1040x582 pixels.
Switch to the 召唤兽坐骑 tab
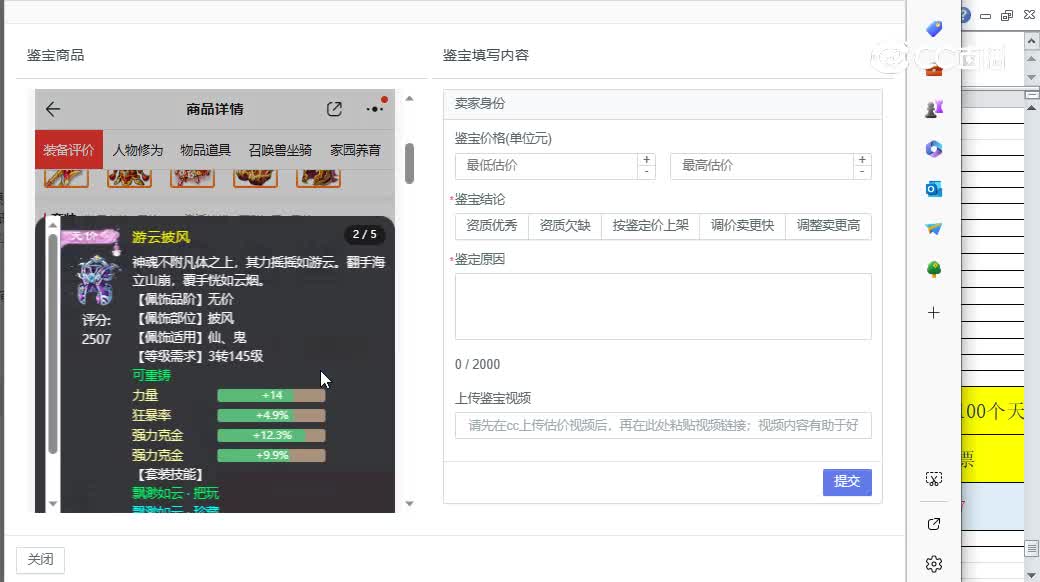[x=282, y=149]
